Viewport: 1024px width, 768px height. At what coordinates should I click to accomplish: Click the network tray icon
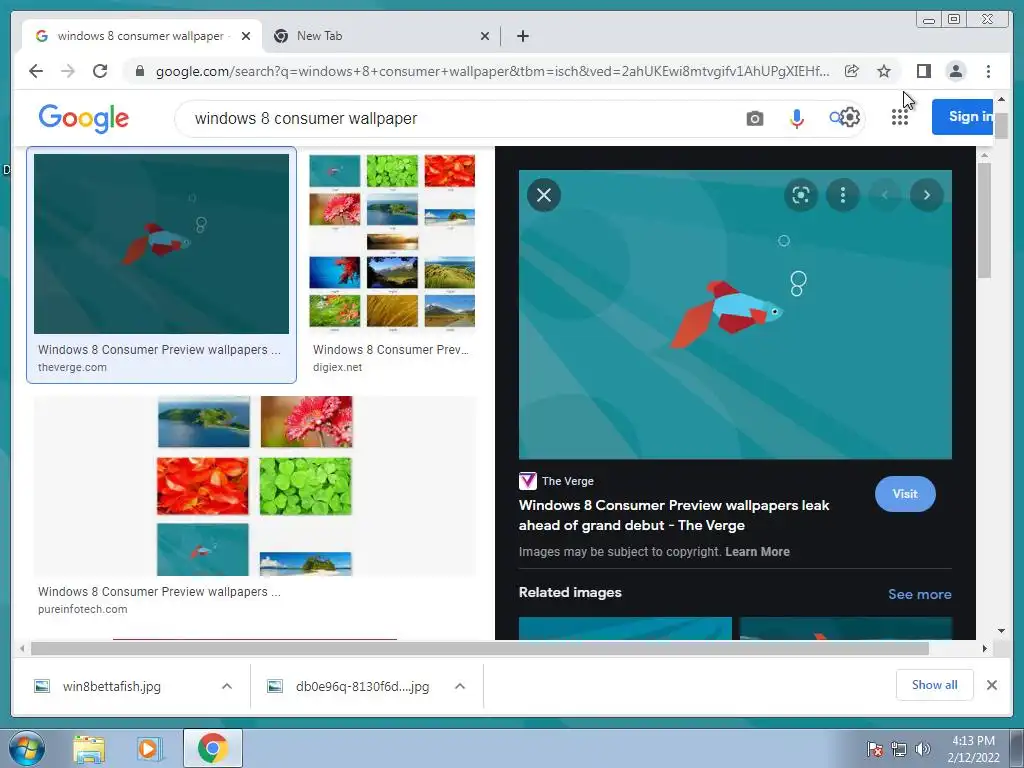click(899, 749)
